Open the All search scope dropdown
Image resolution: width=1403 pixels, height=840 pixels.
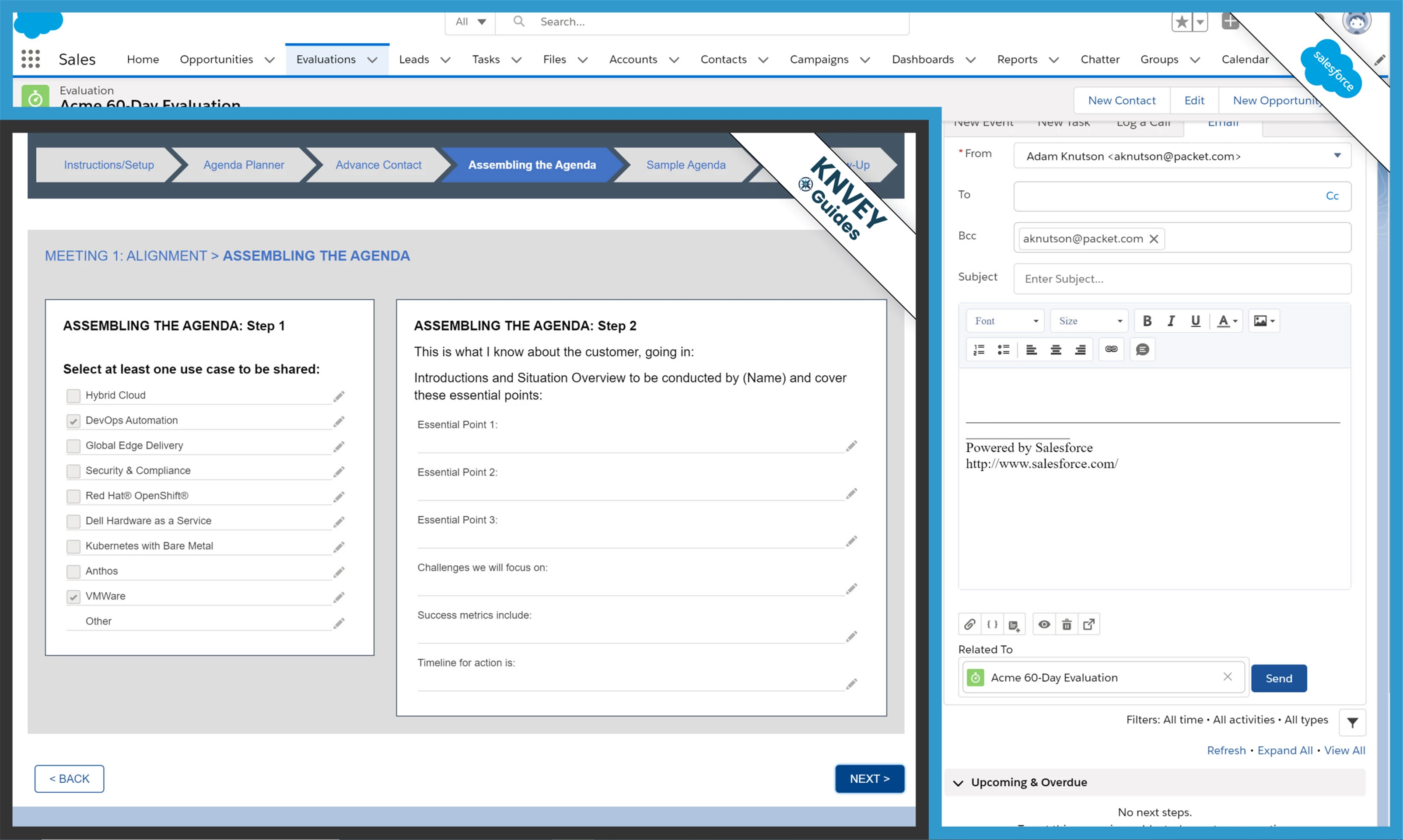[x=470, y=21]
